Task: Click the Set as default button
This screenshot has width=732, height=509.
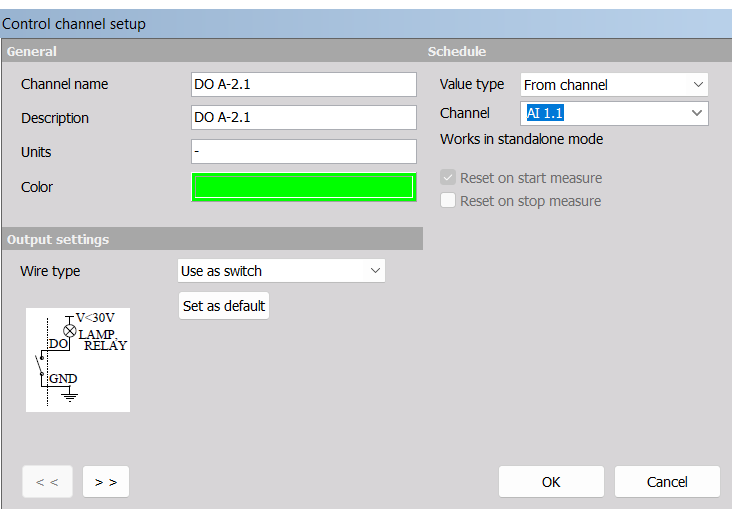Action: point(224,306)
